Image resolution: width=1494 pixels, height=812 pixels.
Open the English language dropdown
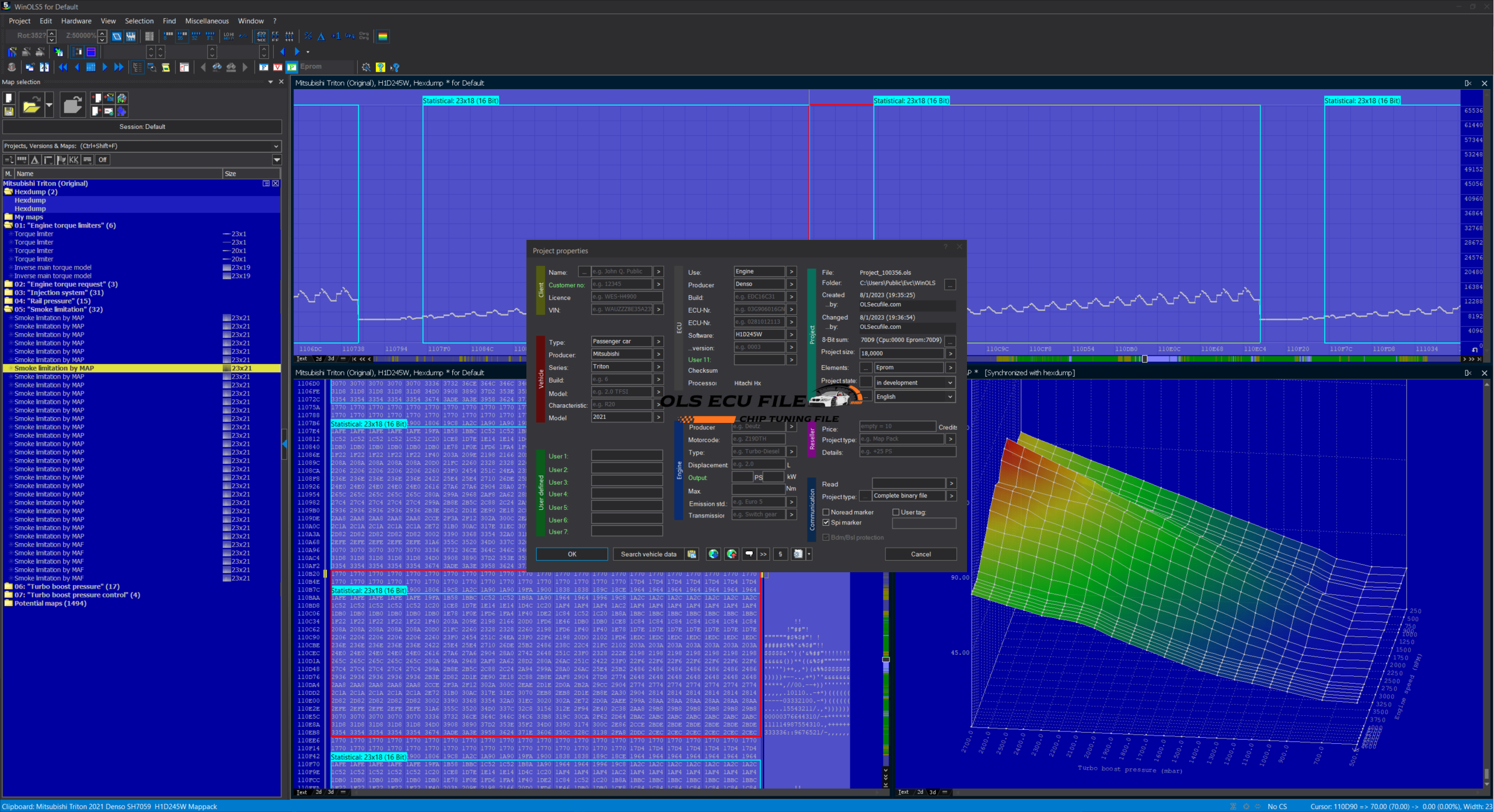(914, 397)
